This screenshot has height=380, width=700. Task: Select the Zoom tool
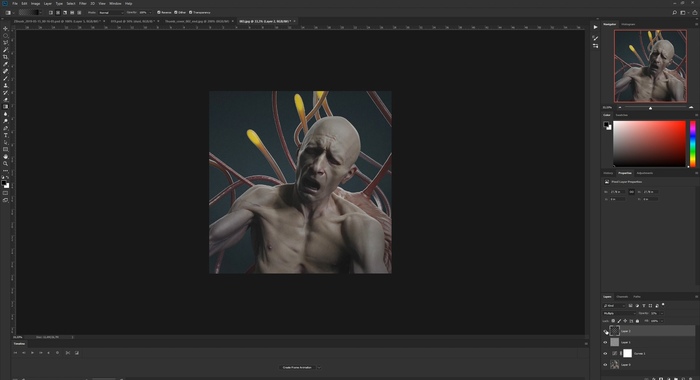tap(5, 163)
